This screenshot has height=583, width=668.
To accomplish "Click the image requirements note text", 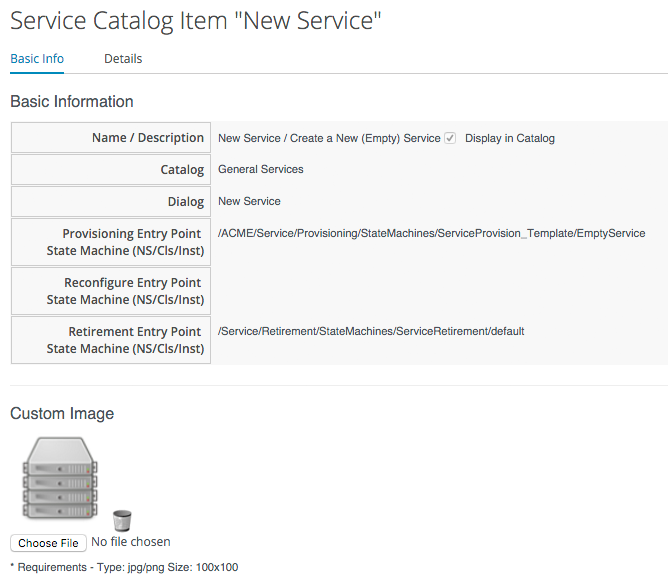I will point(124,567).
